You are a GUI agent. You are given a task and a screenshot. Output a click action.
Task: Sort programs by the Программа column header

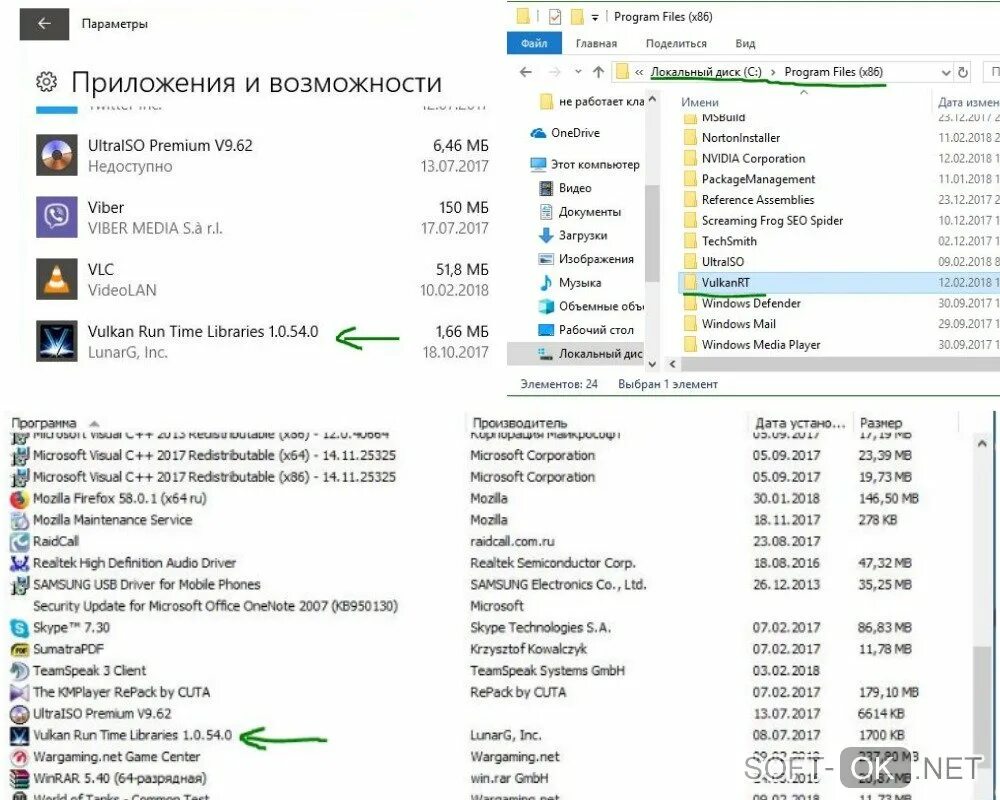pos(43,423)
